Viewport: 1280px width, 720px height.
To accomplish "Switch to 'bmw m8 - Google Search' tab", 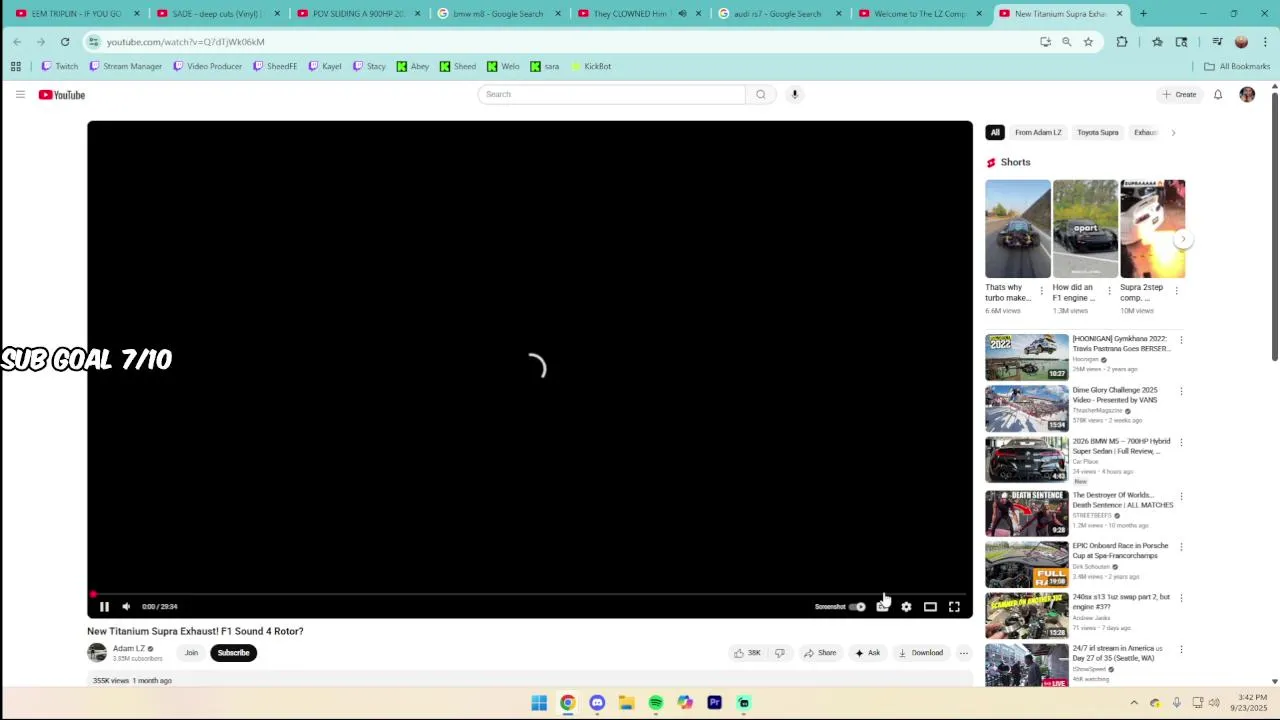I will 497,14.
